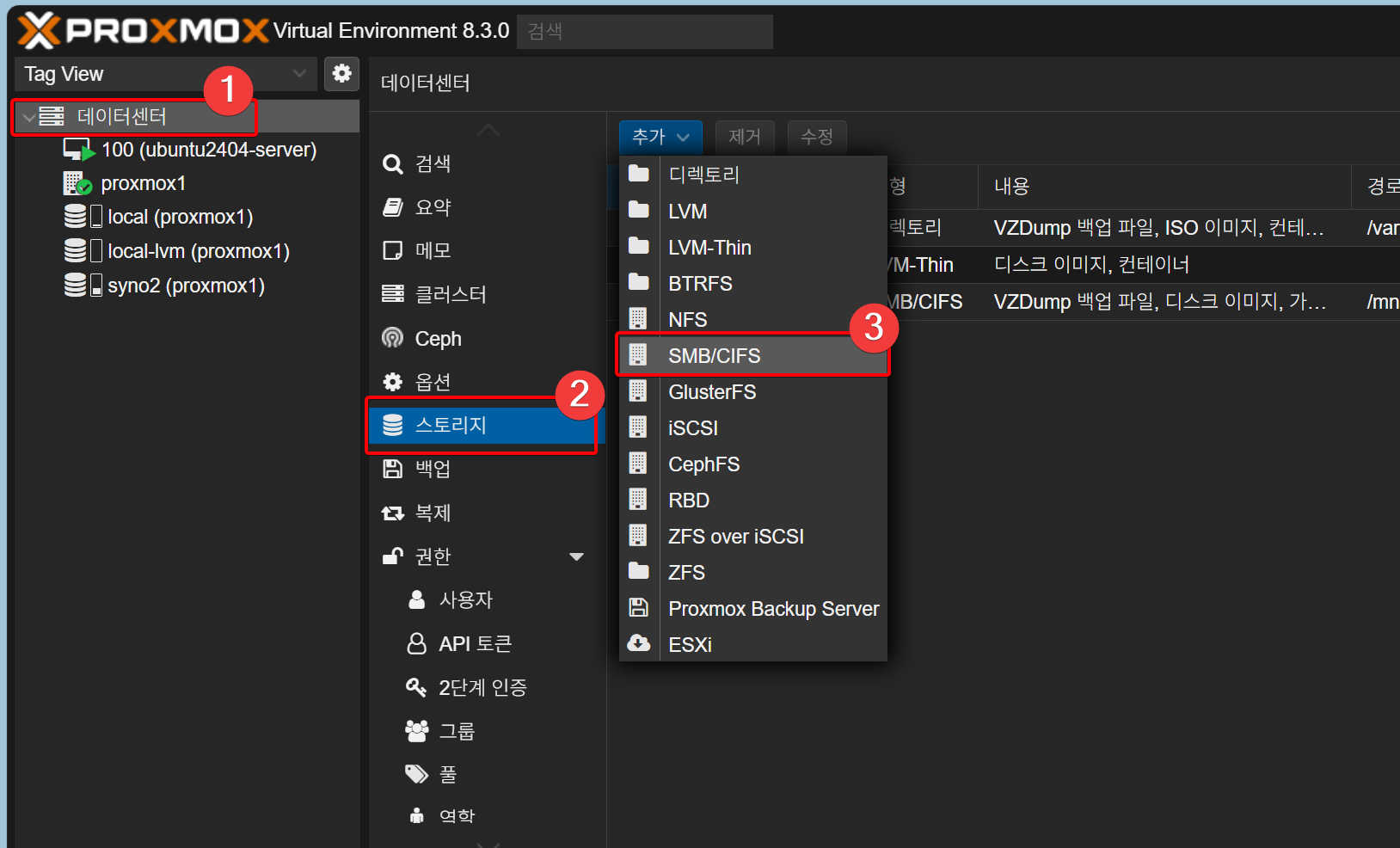
Task: Click the 내용 column header
Action: click(x=1164, y=187)
